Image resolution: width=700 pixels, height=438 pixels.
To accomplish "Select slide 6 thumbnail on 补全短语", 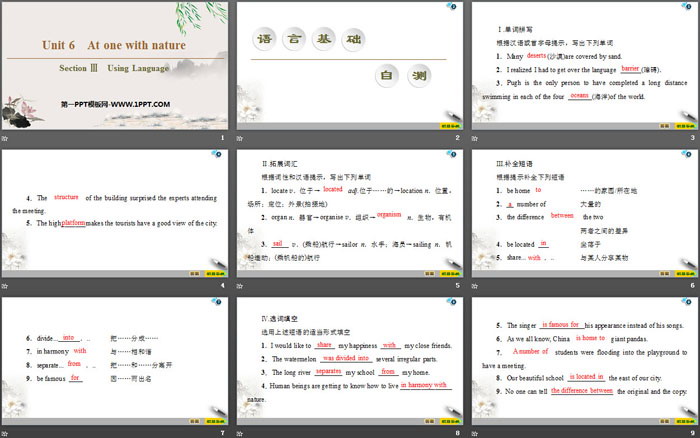I will 585,213.
